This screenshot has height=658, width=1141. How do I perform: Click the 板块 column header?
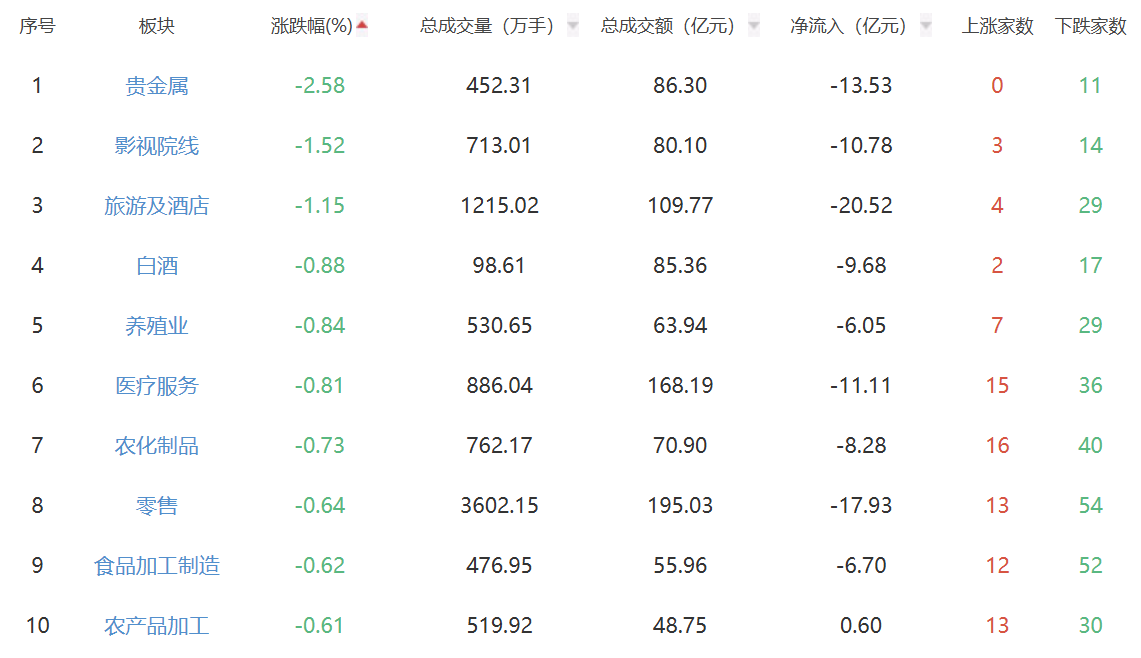click(156, 27)
